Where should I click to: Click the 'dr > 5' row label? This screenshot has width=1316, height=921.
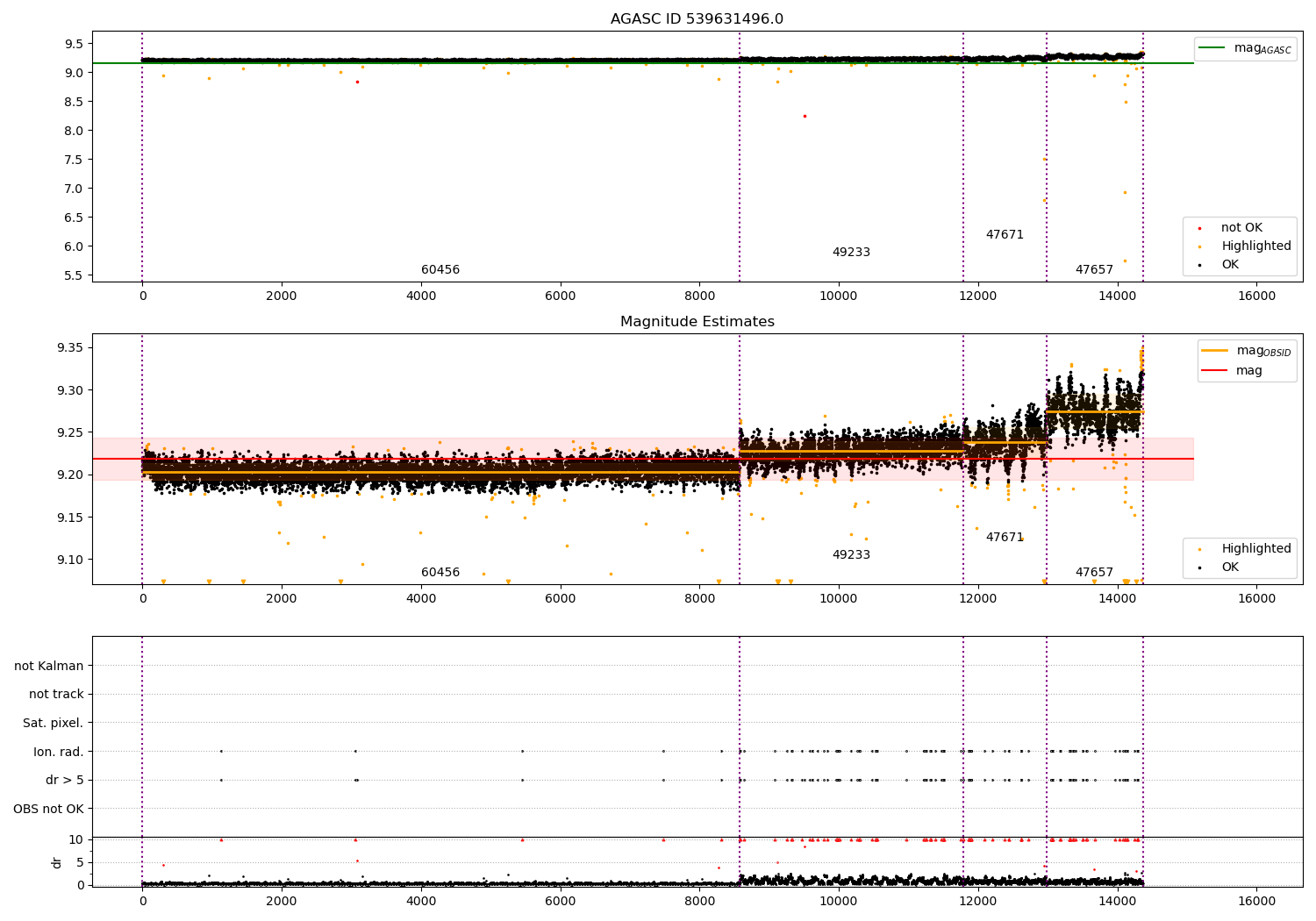click(x=65, y=781)
